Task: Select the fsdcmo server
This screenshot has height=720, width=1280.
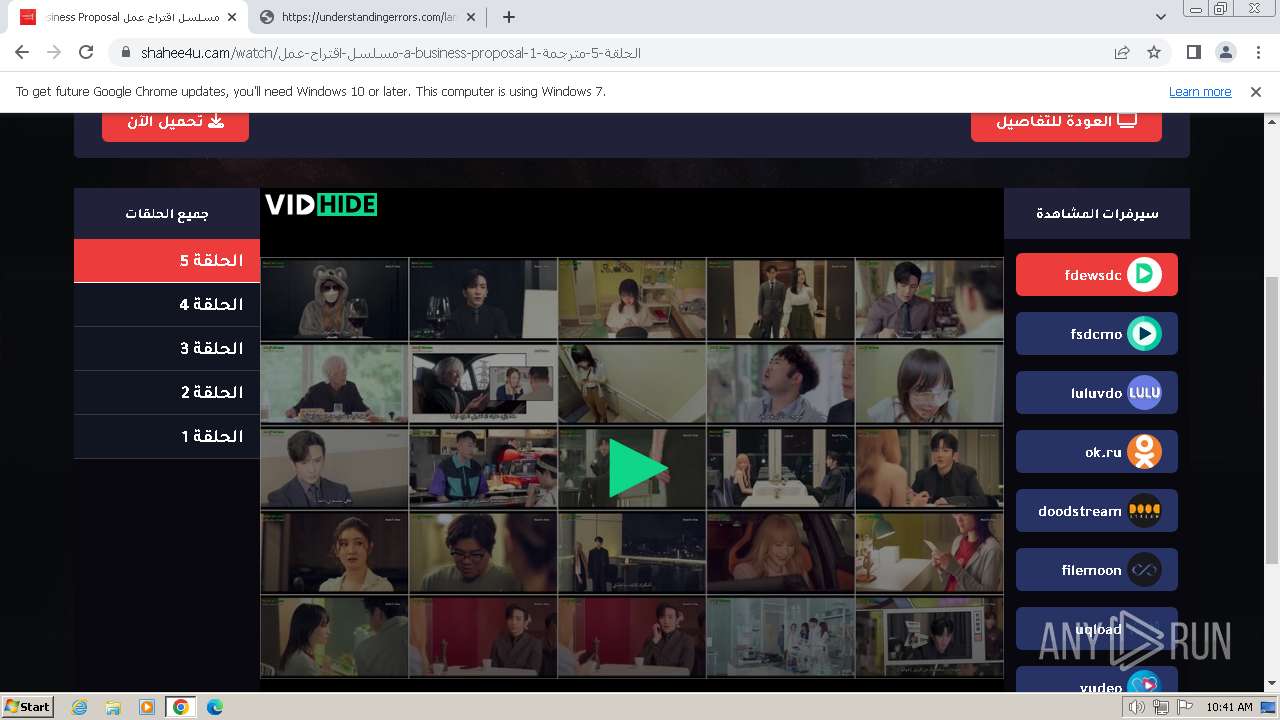Action: pos(1096,334)
